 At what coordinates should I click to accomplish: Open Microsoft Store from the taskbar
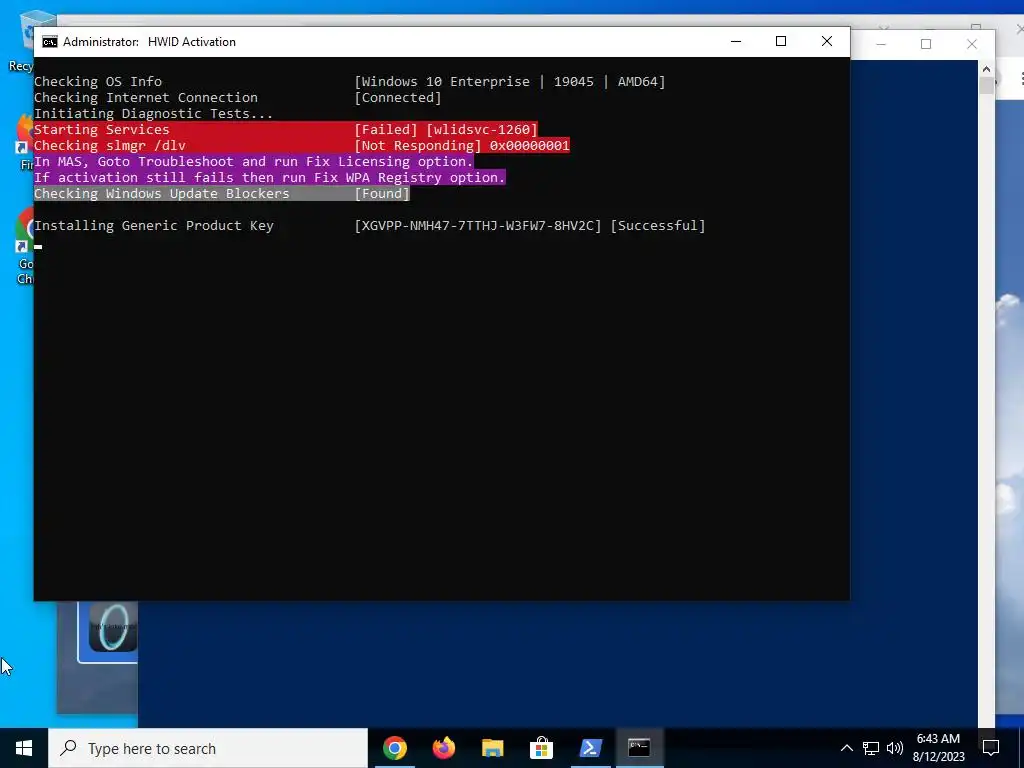click(541, 748)
